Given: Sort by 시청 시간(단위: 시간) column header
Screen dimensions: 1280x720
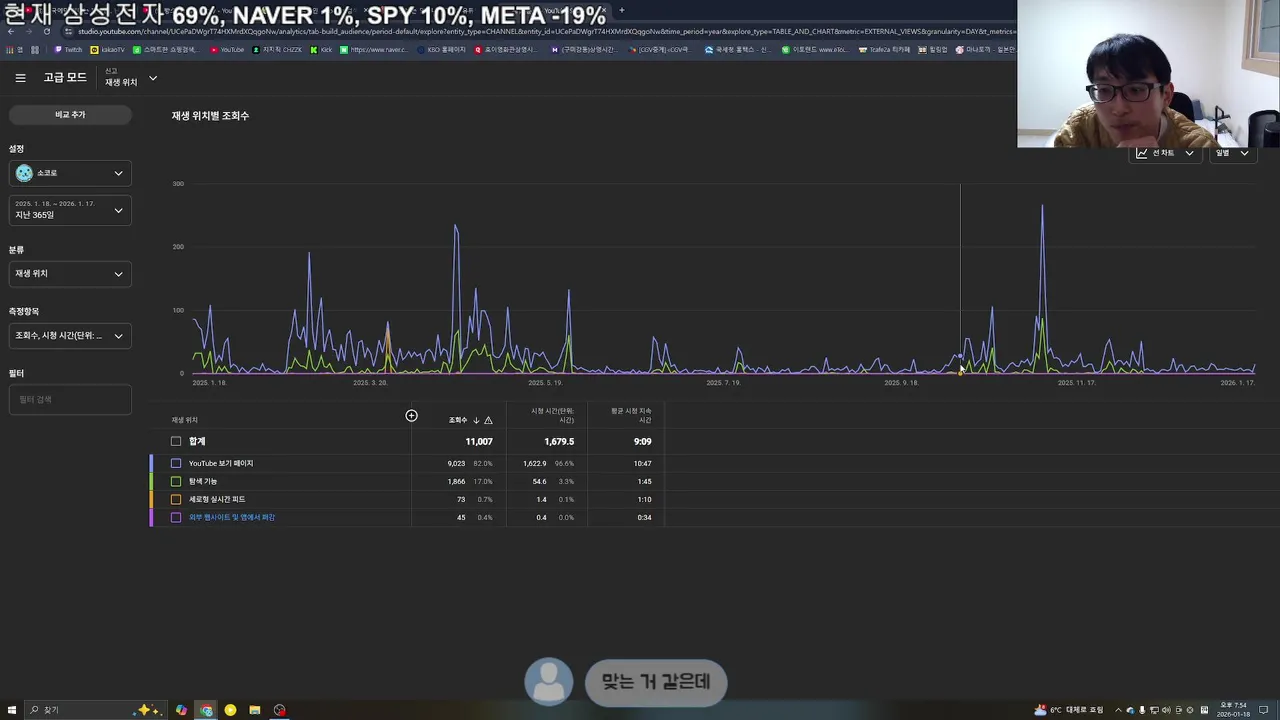Looking at the screenshot, I should tap(552, 415).
